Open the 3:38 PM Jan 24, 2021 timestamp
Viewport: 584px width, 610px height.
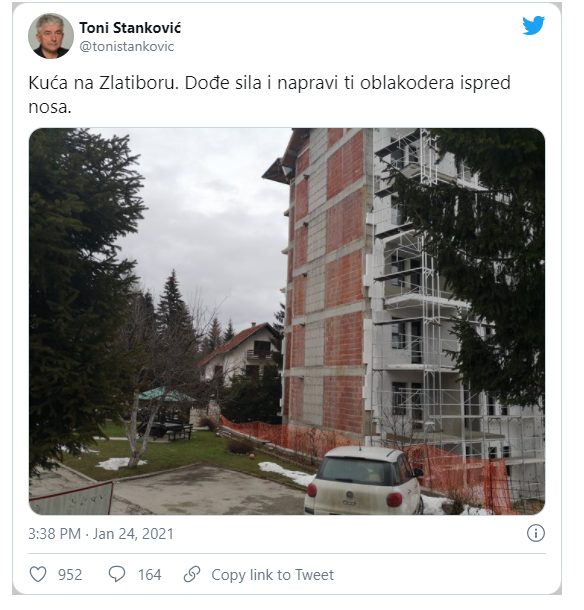pos(101,533)
